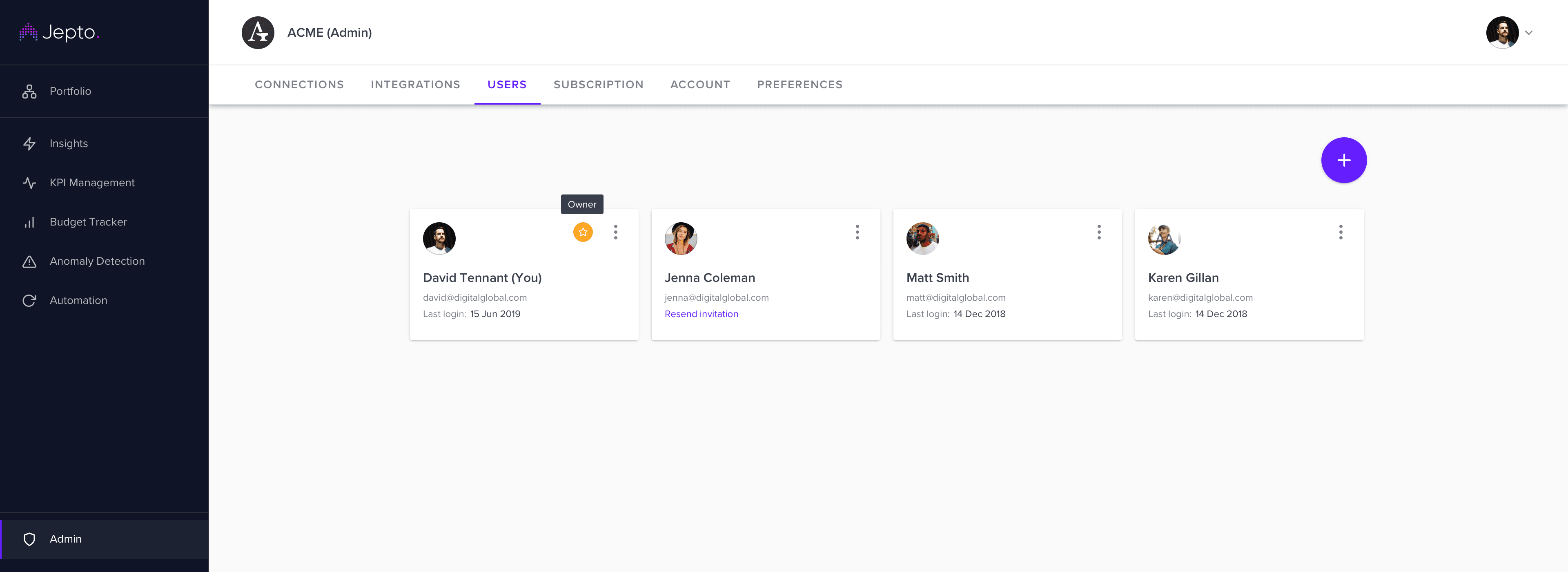Screen dimensions: 1568x572
Task: Click karen@digitalglobal.com email
Action: [x=1200, y=298]
